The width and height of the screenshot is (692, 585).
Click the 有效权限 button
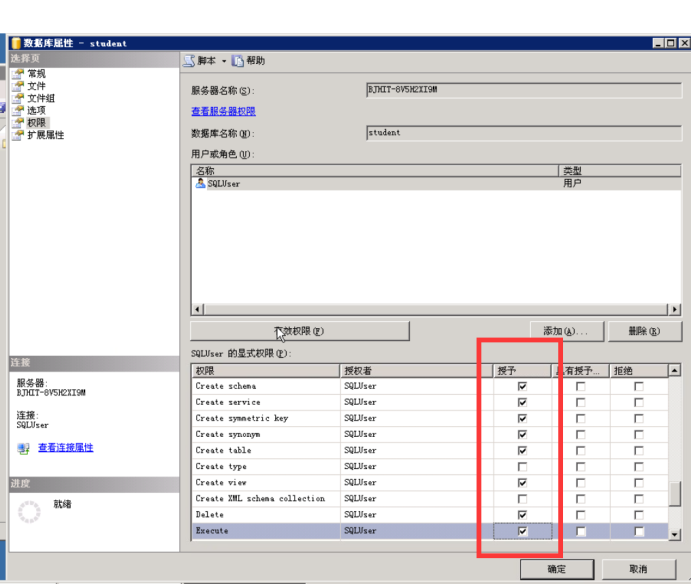pyautogui.click(x=300, y=331)
